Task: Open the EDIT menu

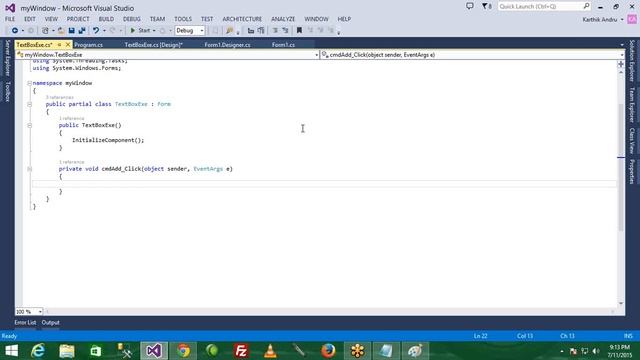Action: click(x=30, y=19)
